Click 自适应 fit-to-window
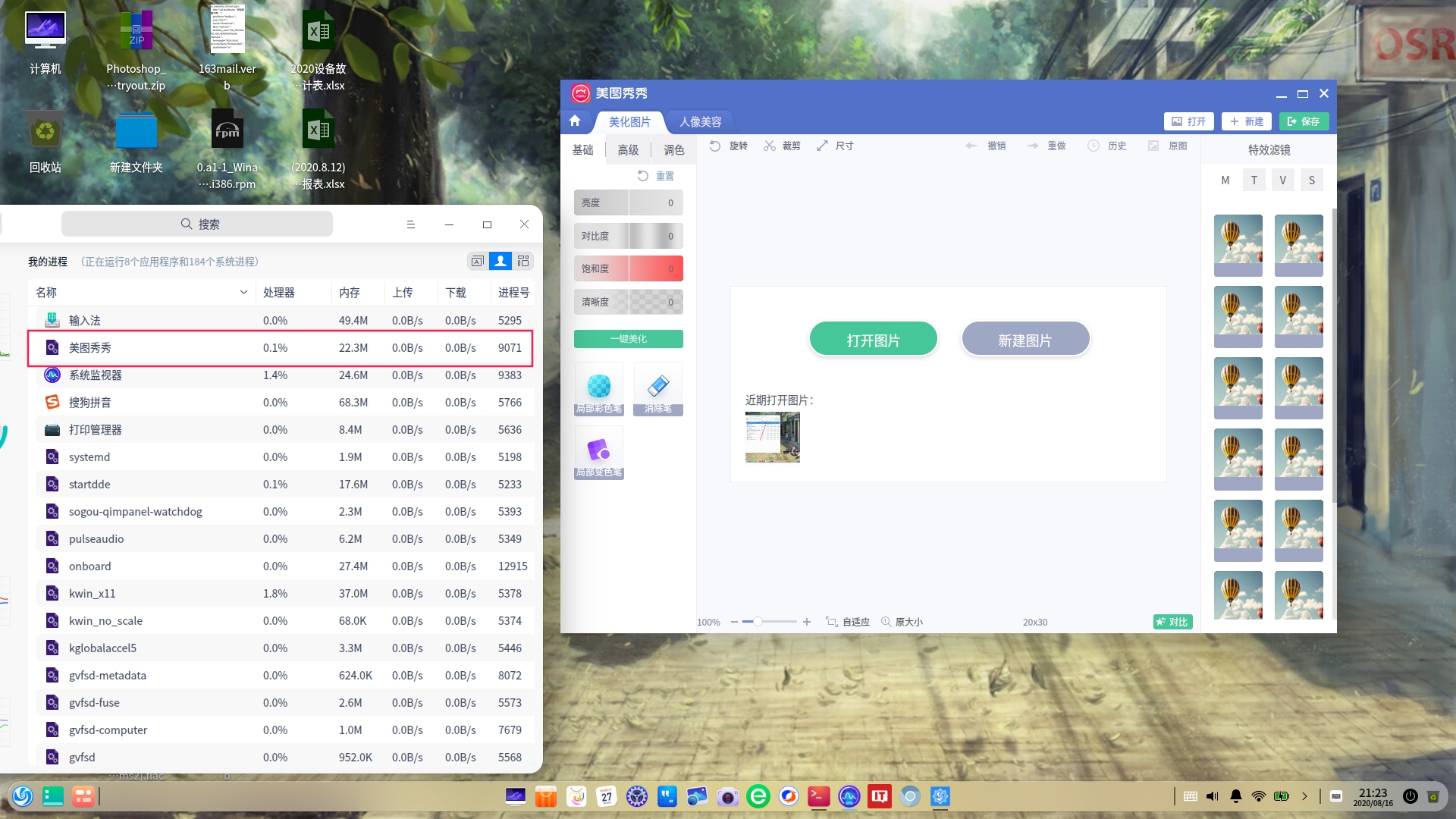The height and width of the screenshot is (819, 1456). [848, 622]
